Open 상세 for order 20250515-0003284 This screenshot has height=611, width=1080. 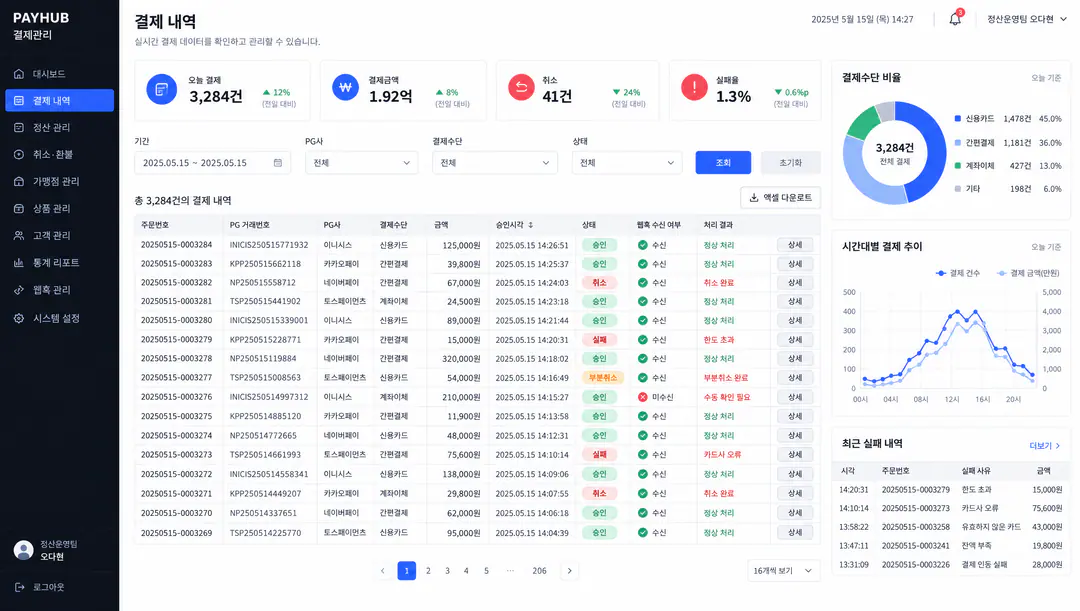(x=795, y=245)
